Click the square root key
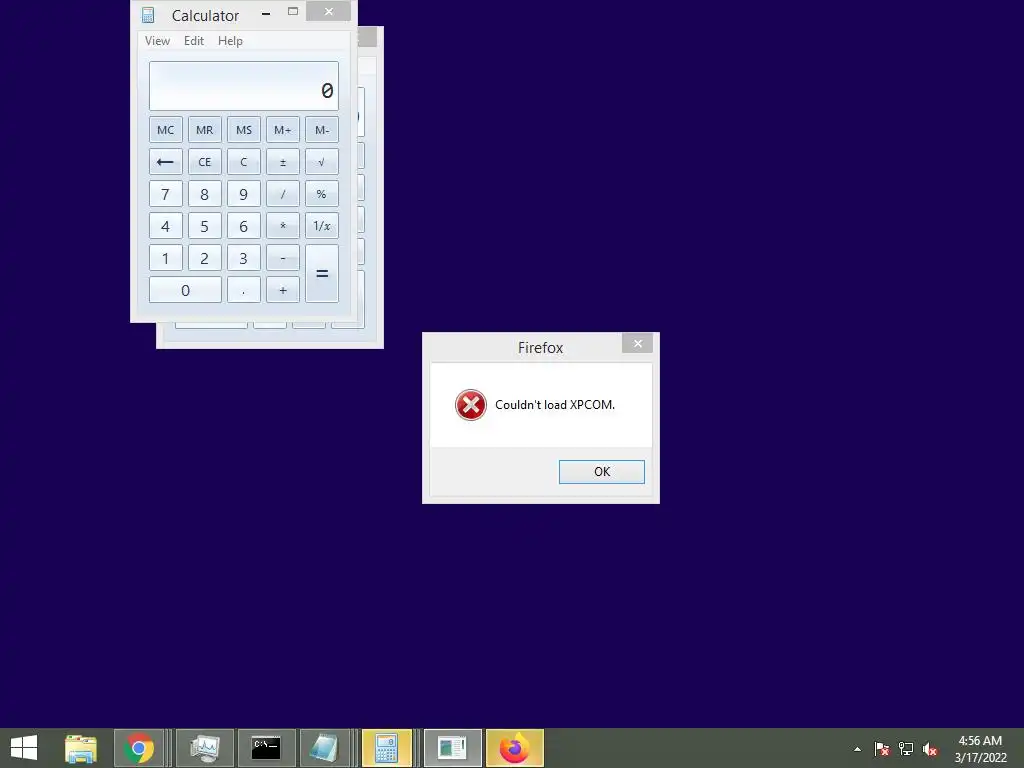Viewport: 1024px width, 768px height. coord(322,161)
